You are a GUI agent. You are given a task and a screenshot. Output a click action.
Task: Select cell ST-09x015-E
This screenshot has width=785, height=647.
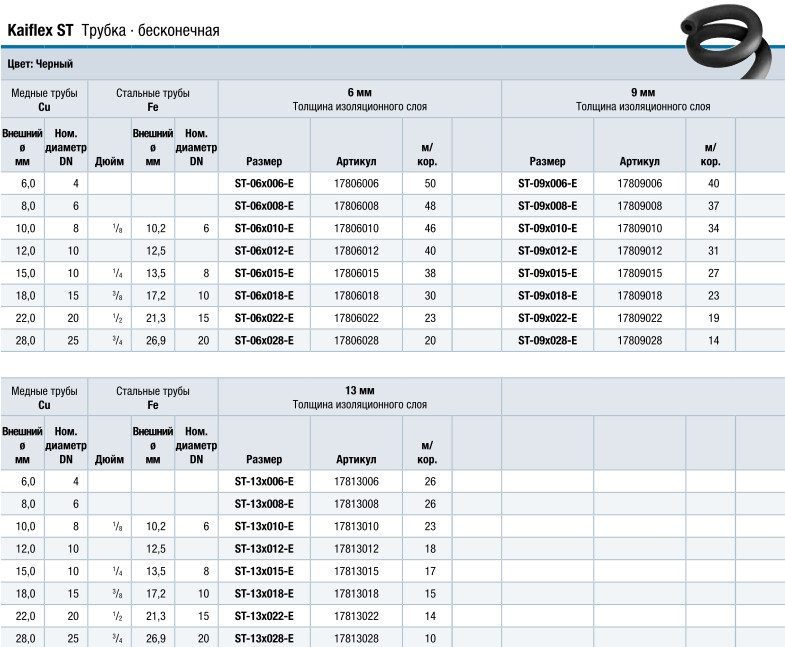point(547,273)
